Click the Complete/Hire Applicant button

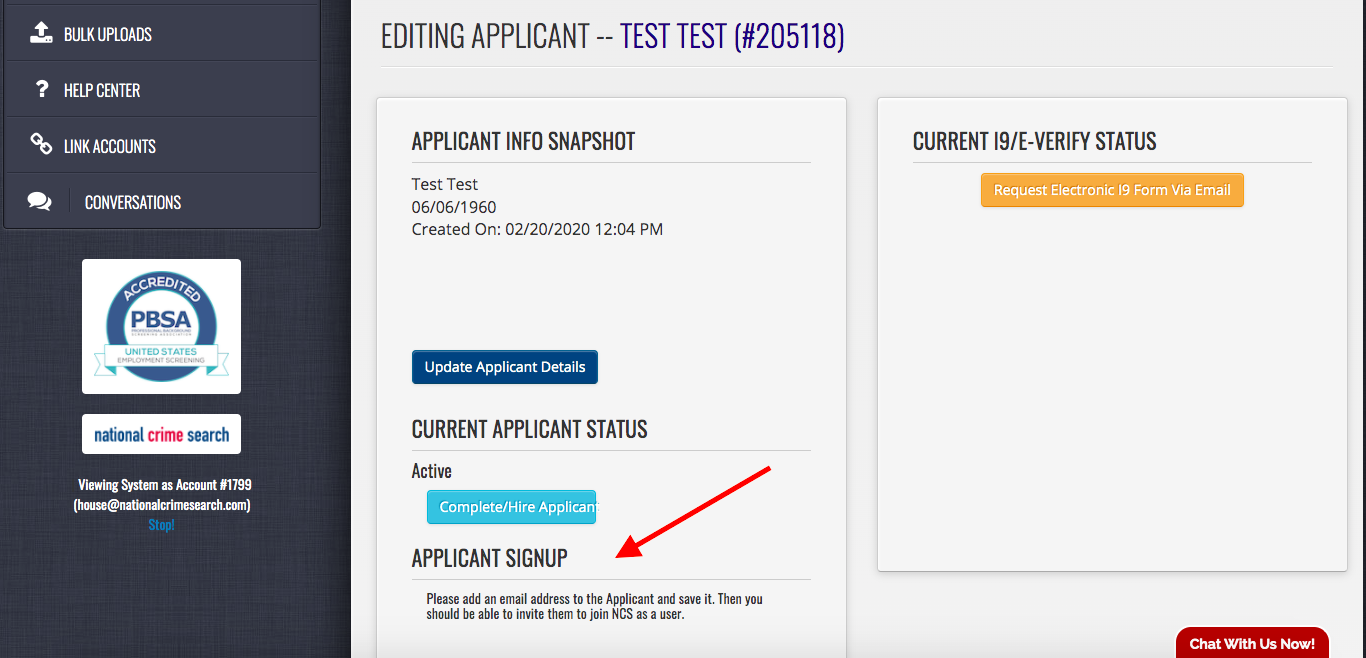pyautogui.click(x=511, y=507)
